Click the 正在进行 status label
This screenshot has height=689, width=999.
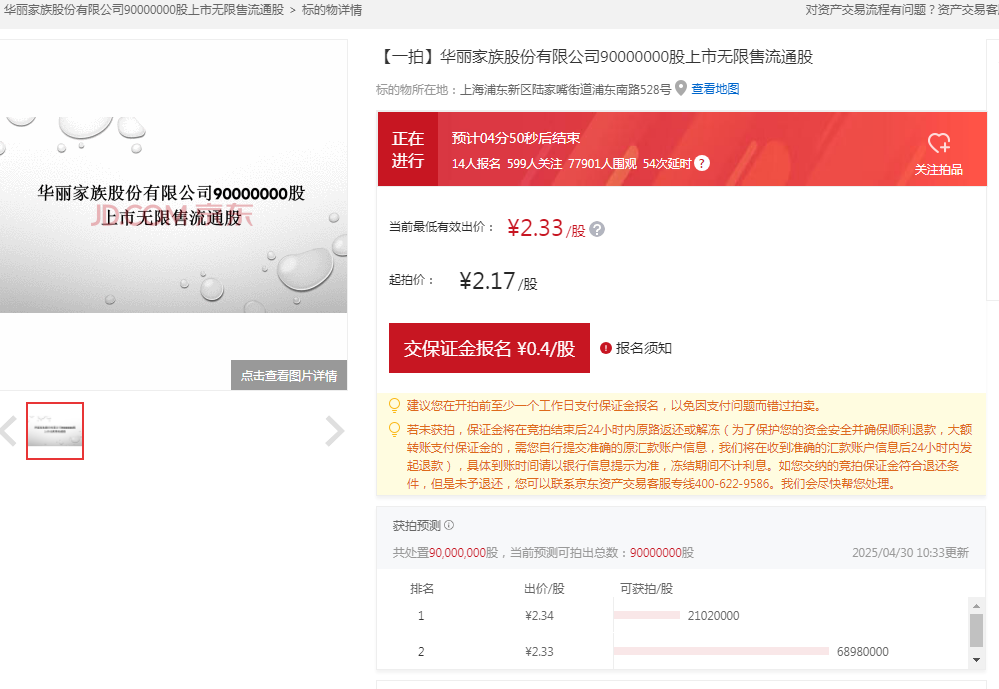point(408,149)
